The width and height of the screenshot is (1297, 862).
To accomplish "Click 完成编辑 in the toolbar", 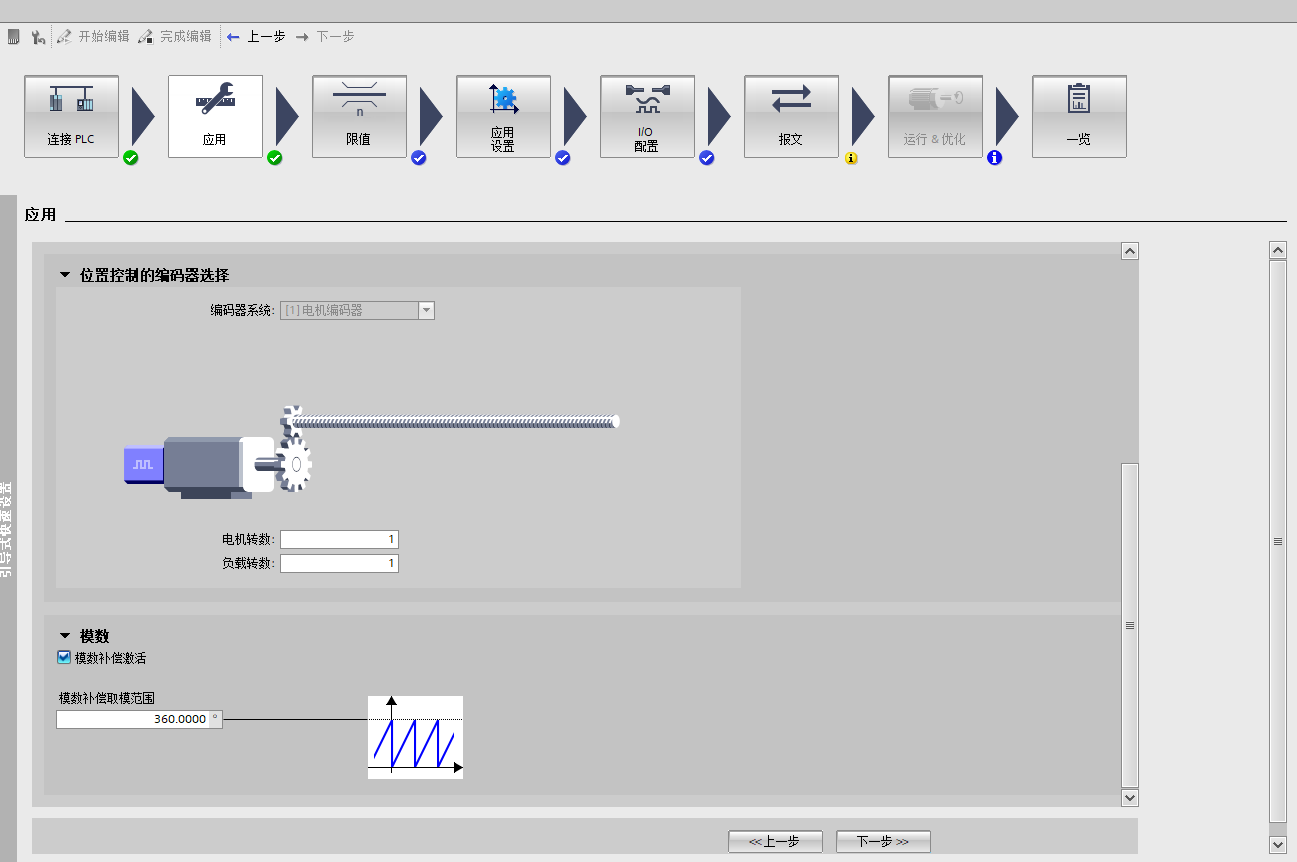I will point(175,36).
